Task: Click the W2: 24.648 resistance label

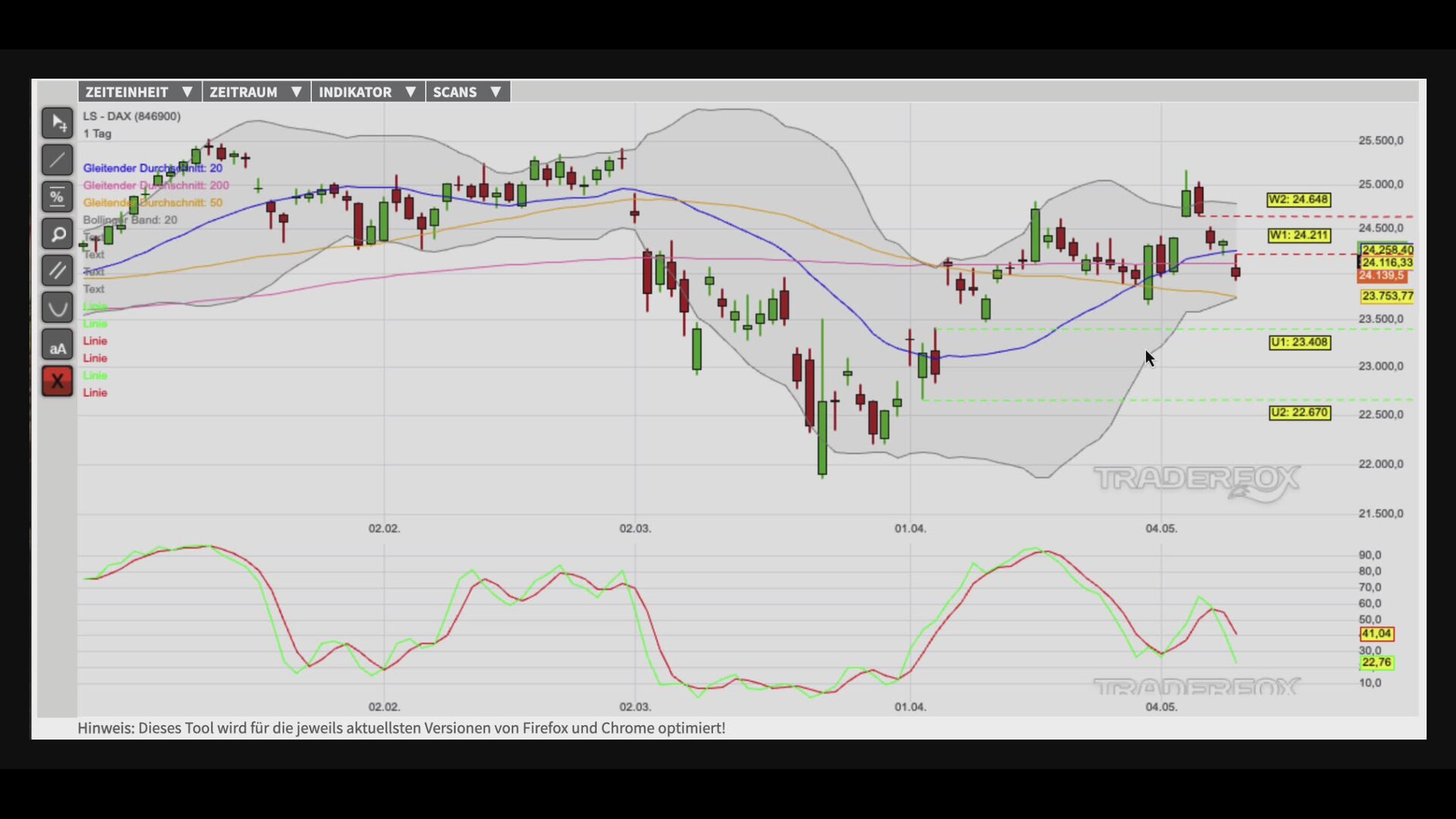Action: coord(1298,199)
